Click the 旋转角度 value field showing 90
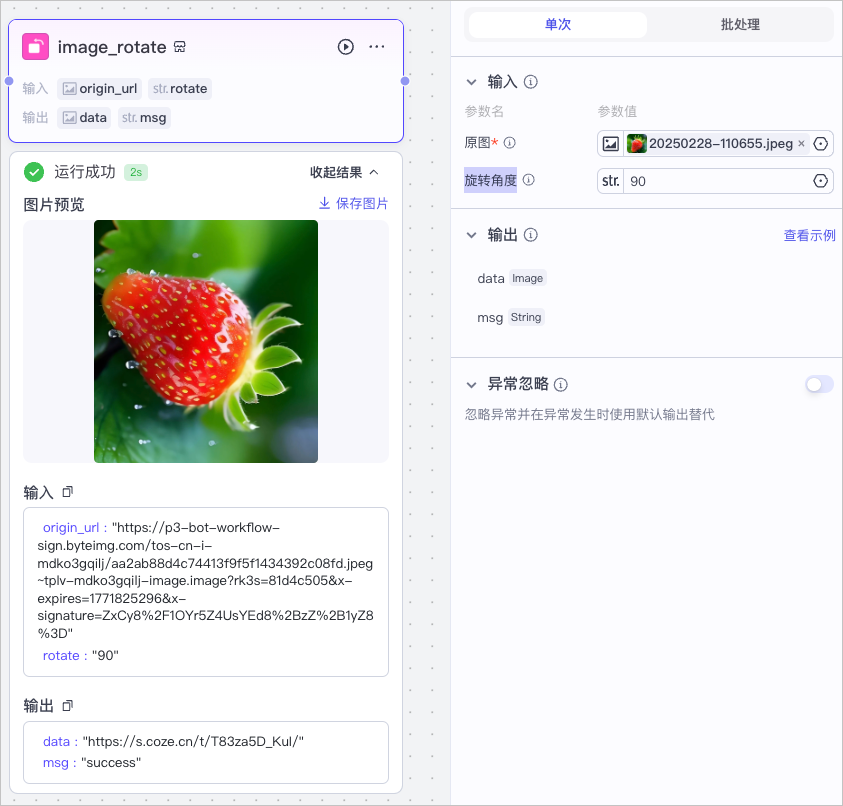 pyautogui.click(x=717, y=181)
